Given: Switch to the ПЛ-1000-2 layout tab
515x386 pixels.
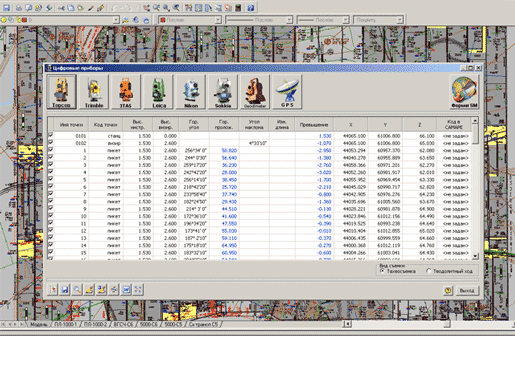Looking at the screenshot, I should 95,324.
